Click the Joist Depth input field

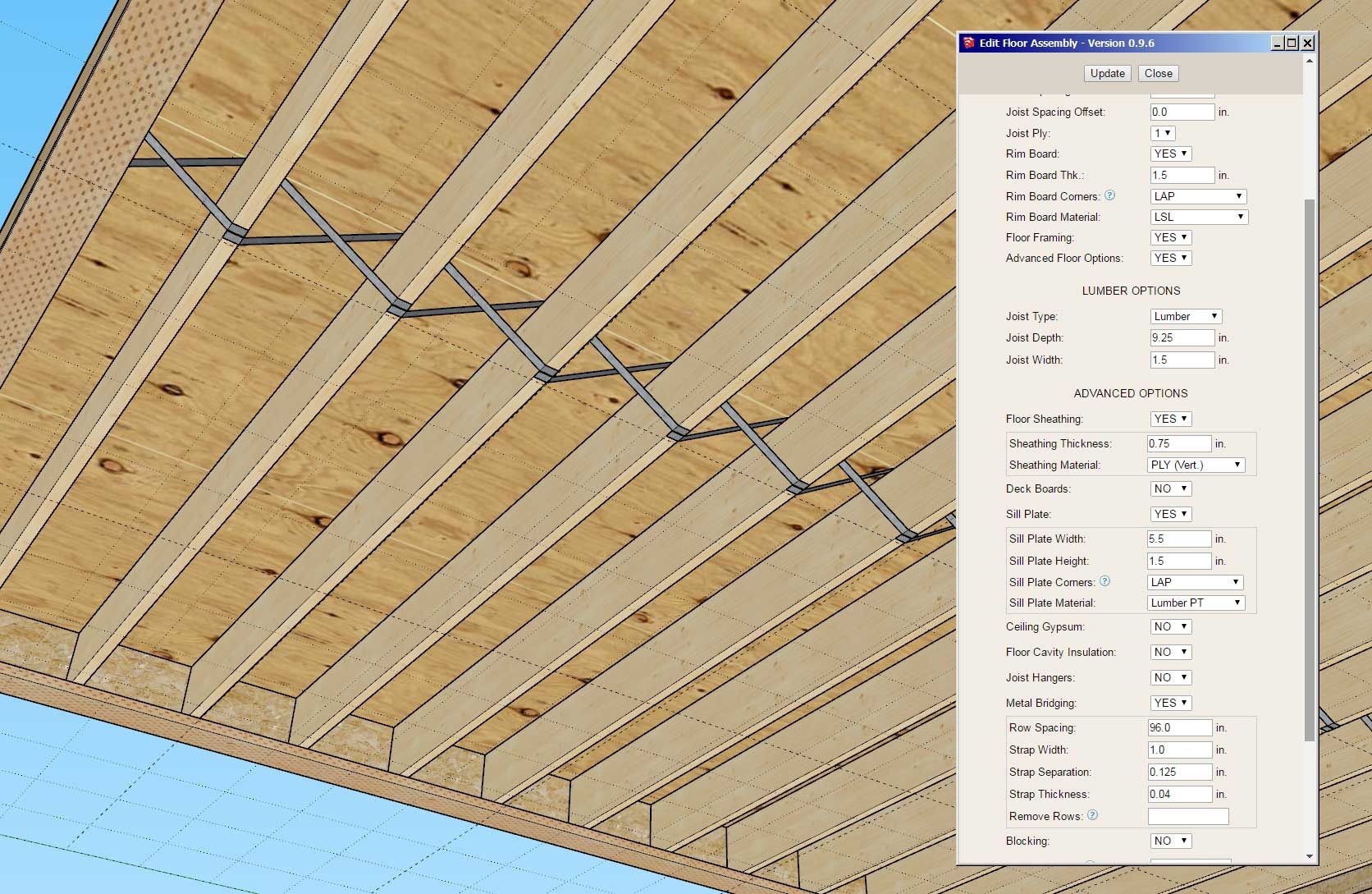tap(1182, 337)
